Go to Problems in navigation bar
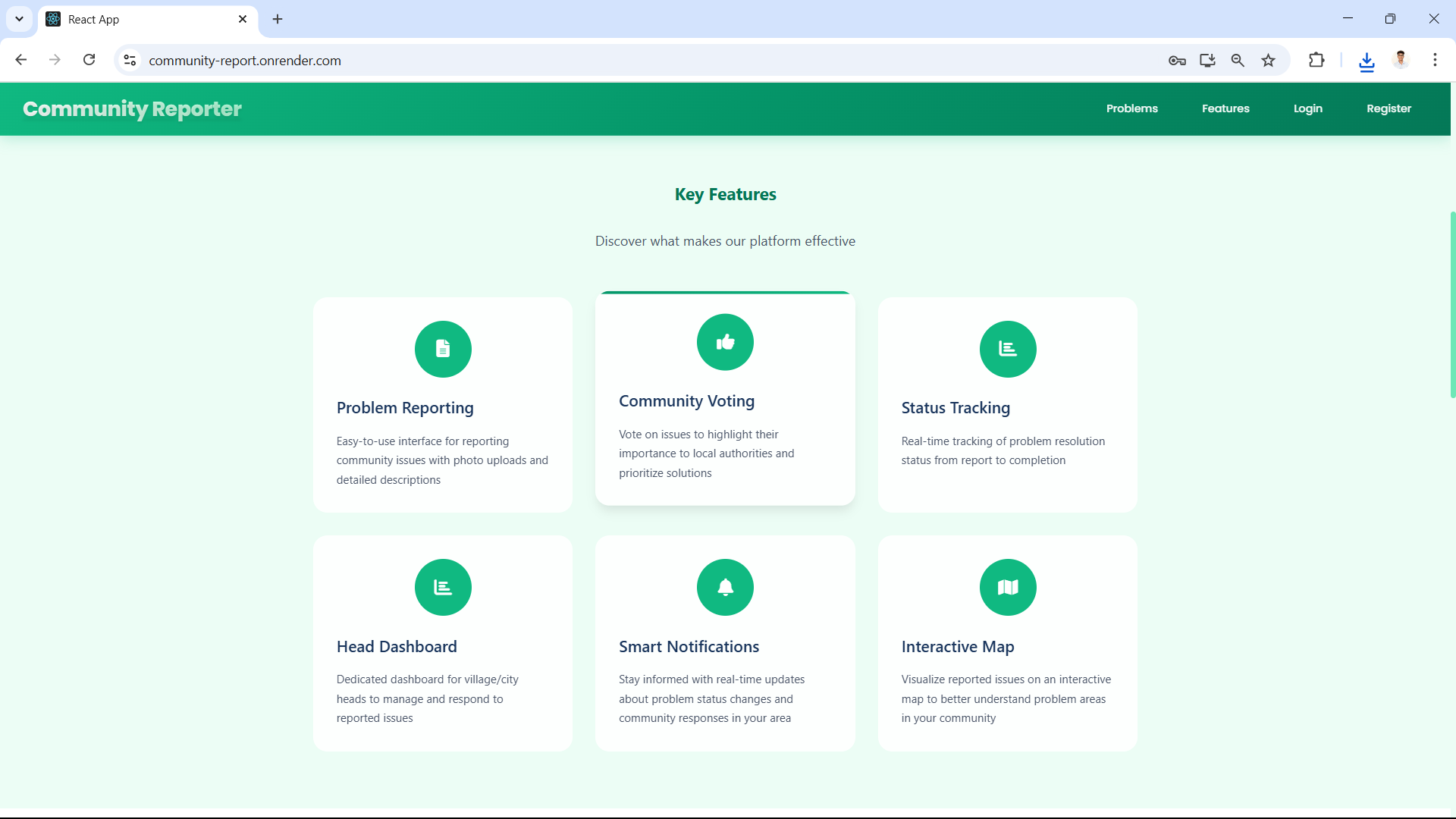 (1131, 108)
